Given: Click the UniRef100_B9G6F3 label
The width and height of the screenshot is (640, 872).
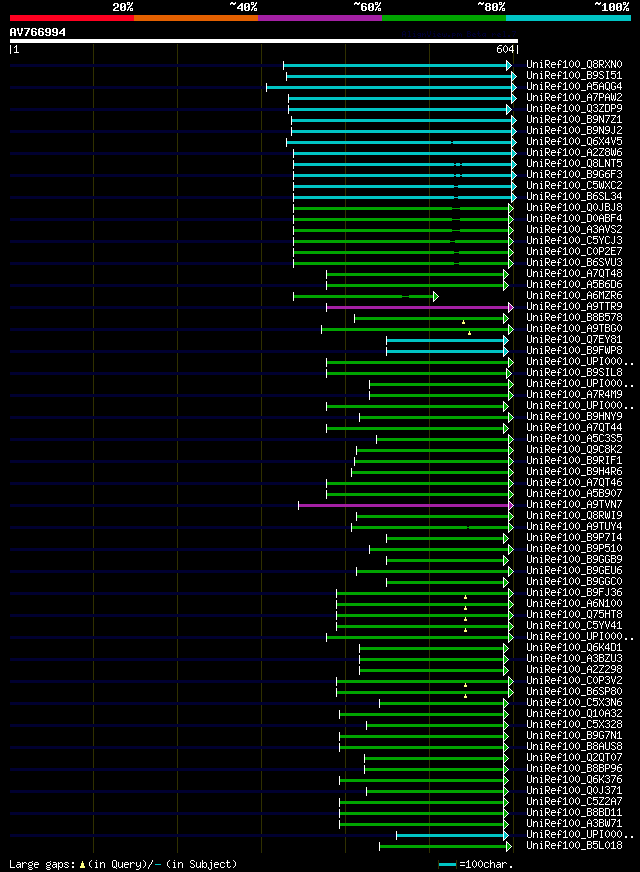Looking at the screenshot, I should tap(574, 175).
